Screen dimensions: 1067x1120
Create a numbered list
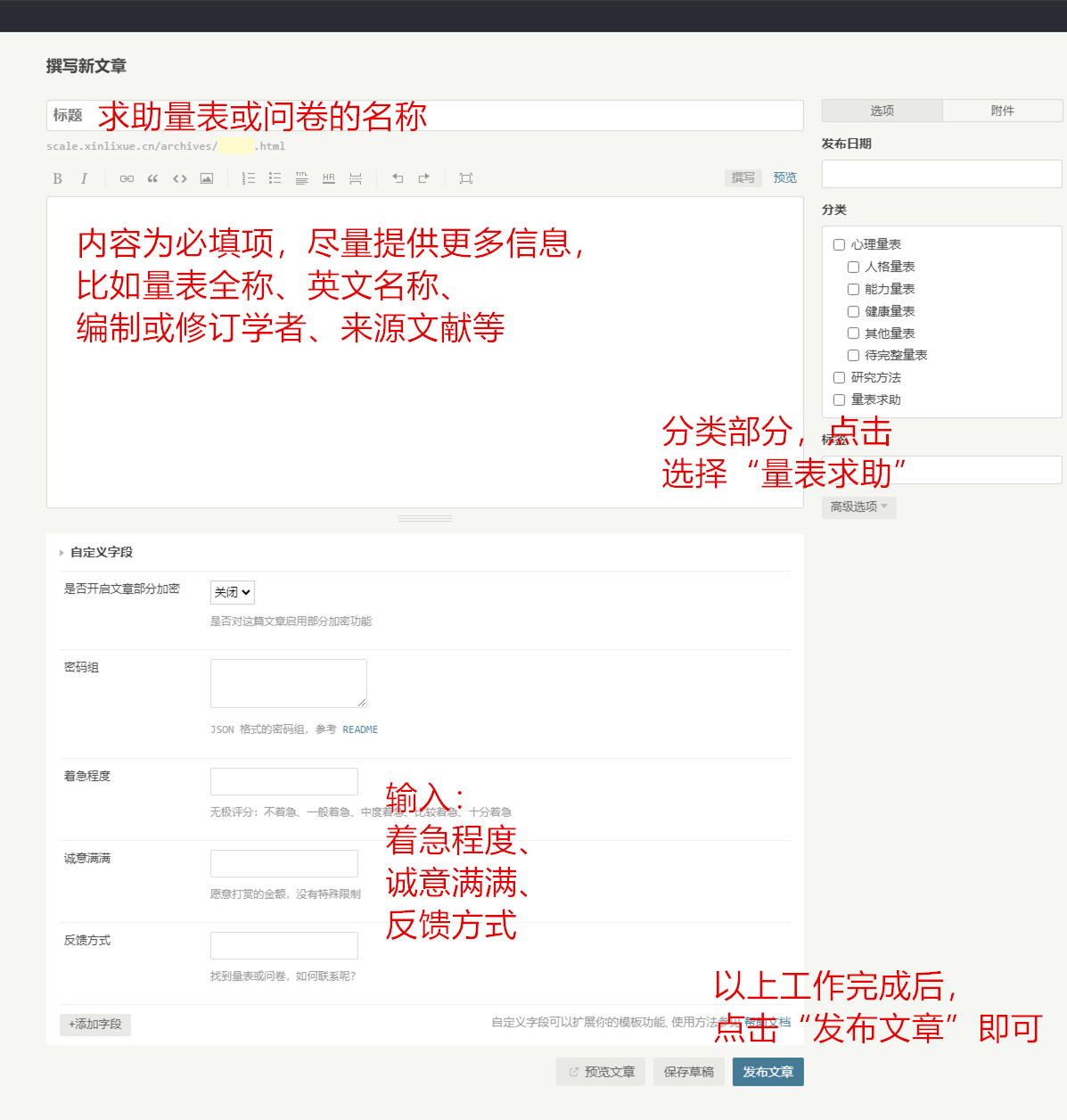249,178
